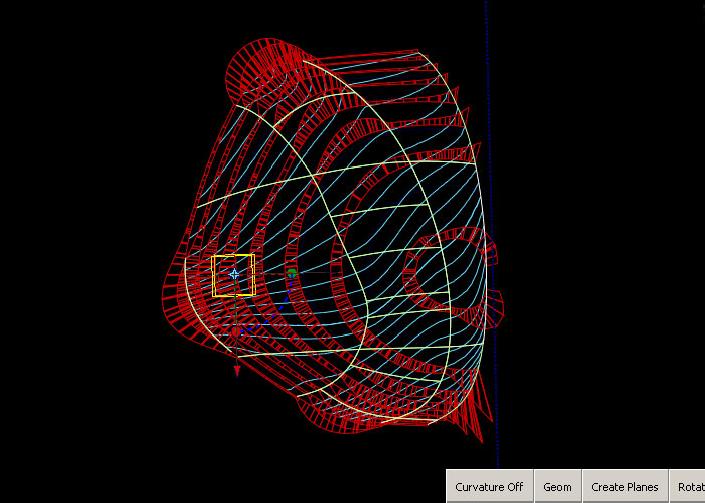705x503 pixels.
Task: Click the red downward arrowhead below yellow box
Action: click(x=237, y=372)
